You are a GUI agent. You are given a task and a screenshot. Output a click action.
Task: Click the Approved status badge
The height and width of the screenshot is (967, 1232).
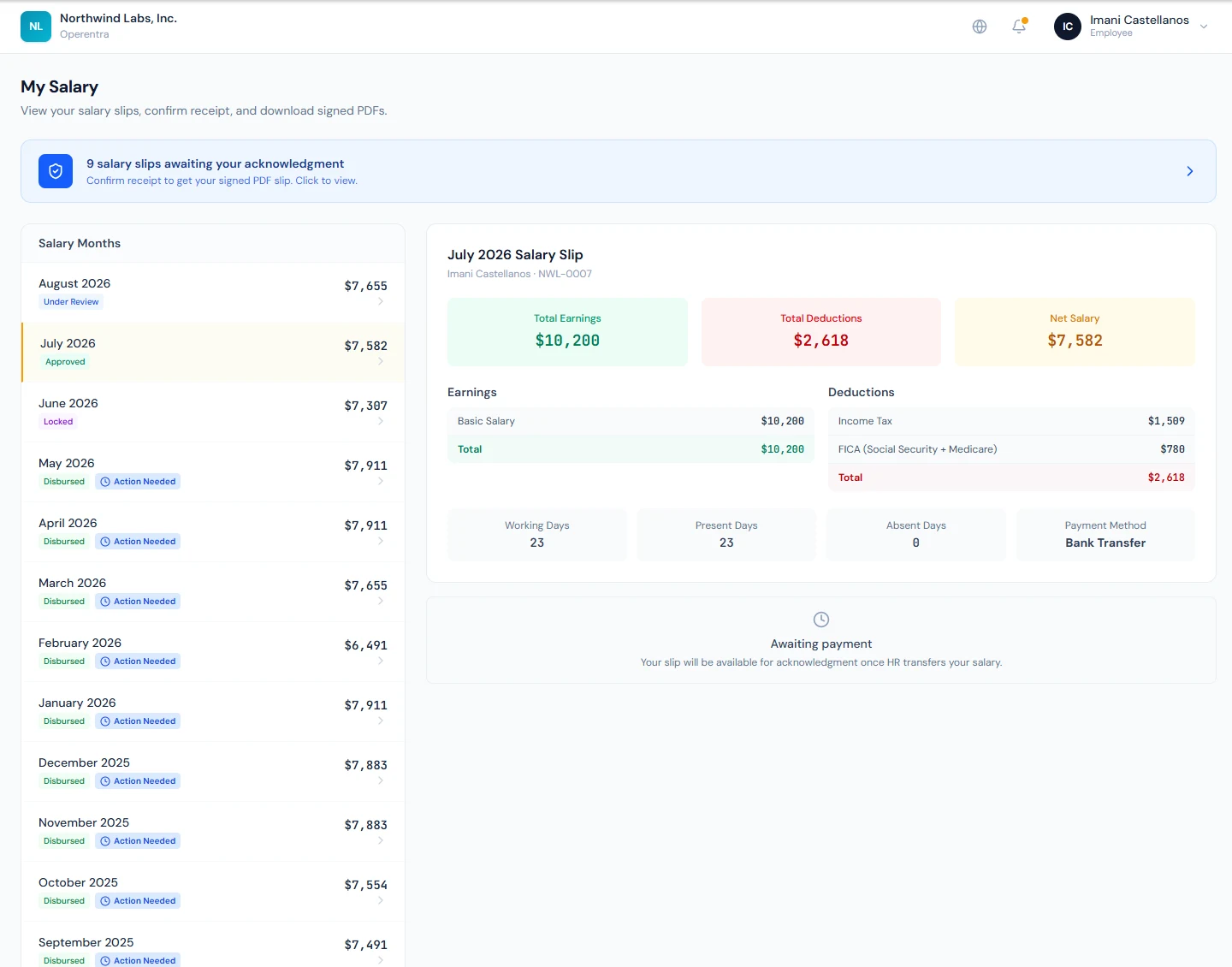(65, 362)
